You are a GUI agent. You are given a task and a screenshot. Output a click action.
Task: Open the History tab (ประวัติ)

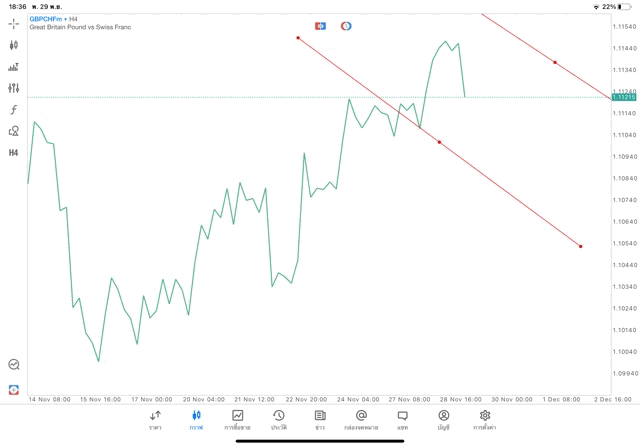point(278,419)
